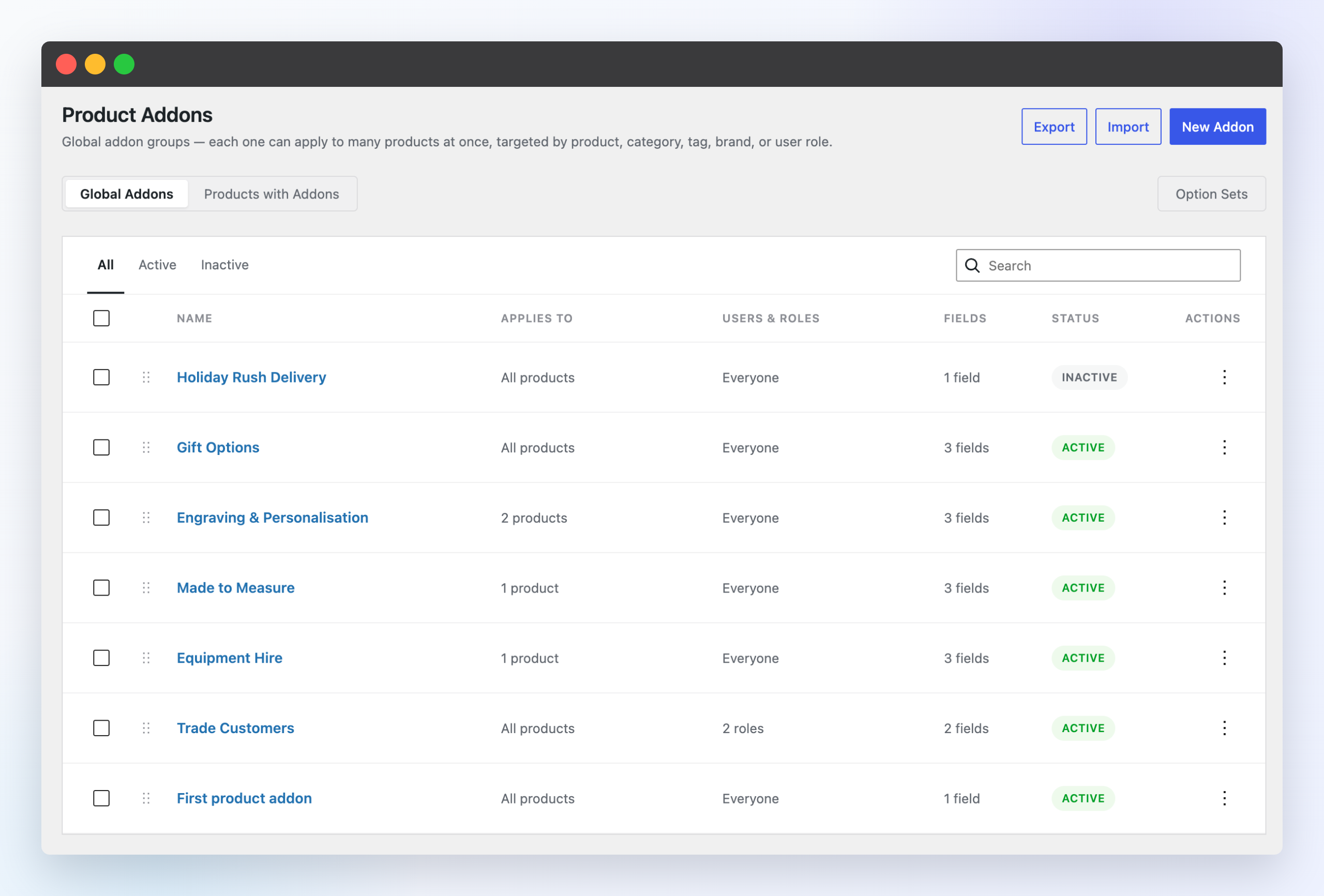
Task: Open Equipment Hire addon link
Action: click(229, 658)
